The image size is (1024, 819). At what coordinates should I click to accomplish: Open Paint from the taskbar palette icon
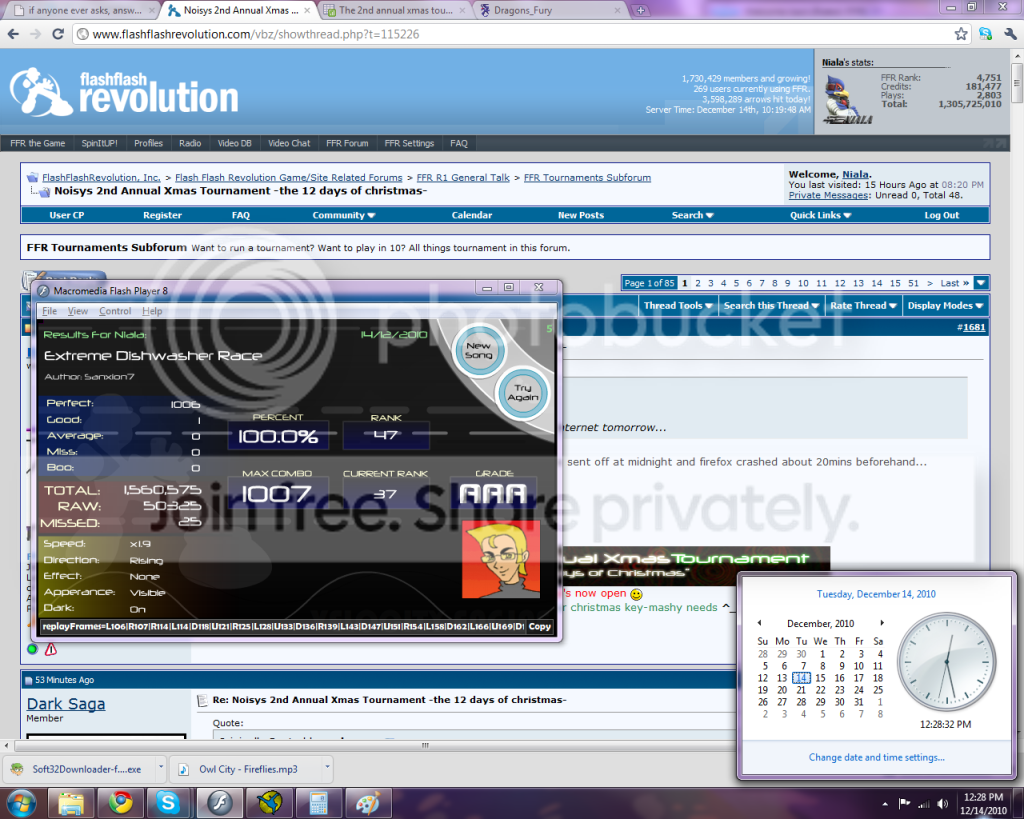pyautogui.click(x=368, y=802)
